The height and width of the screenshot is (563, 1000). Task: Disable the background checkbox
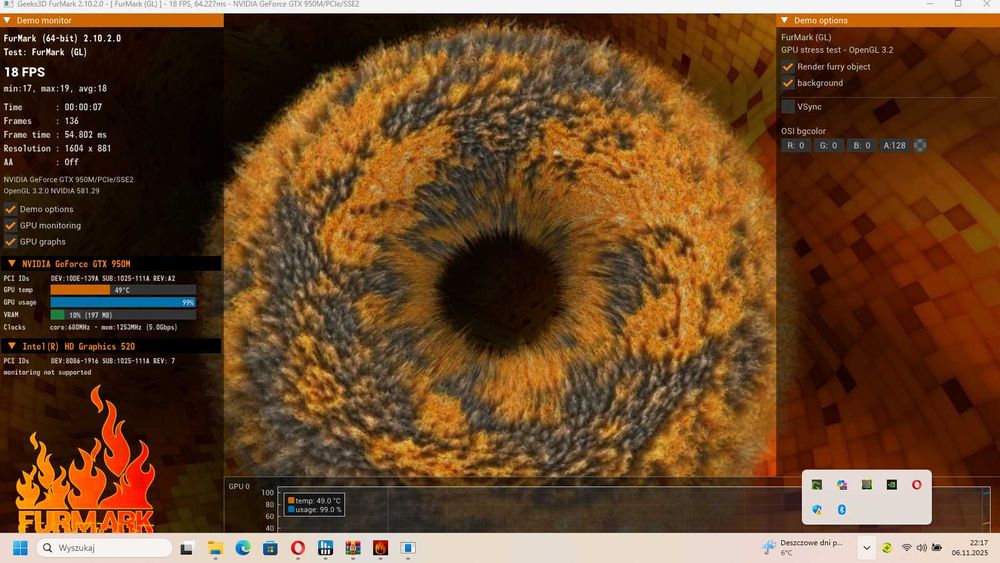click(x=788, y=83)
